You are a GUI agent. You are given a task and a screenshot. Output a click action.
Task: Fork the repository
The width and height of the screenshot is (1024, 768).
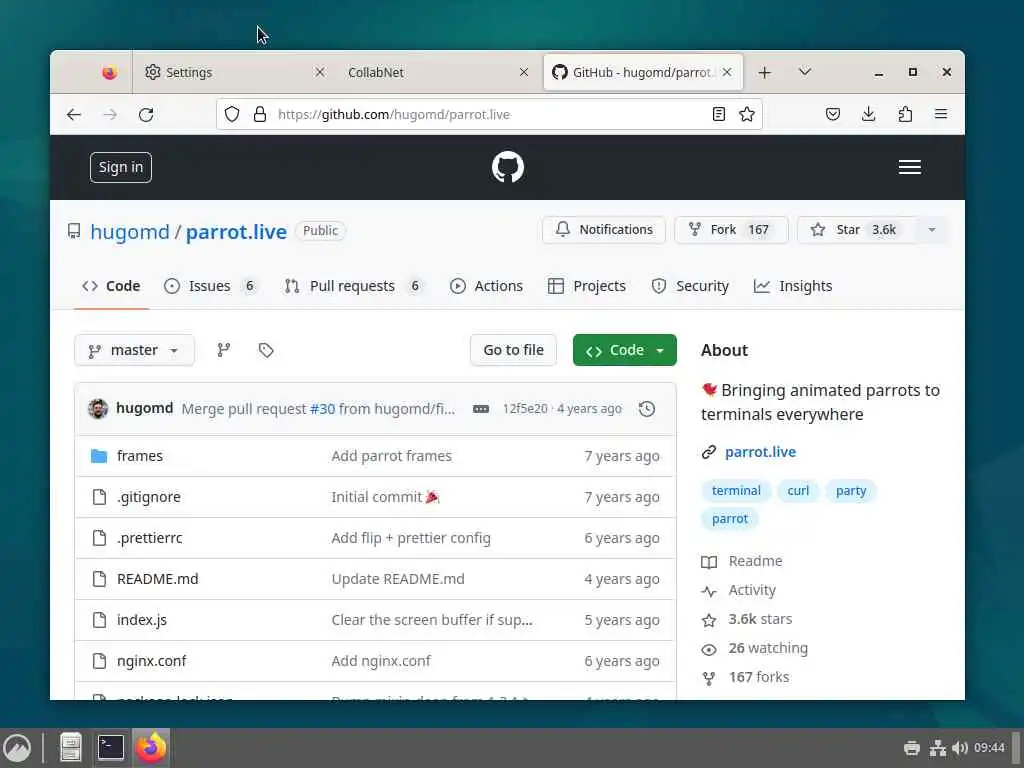[731, 230]
